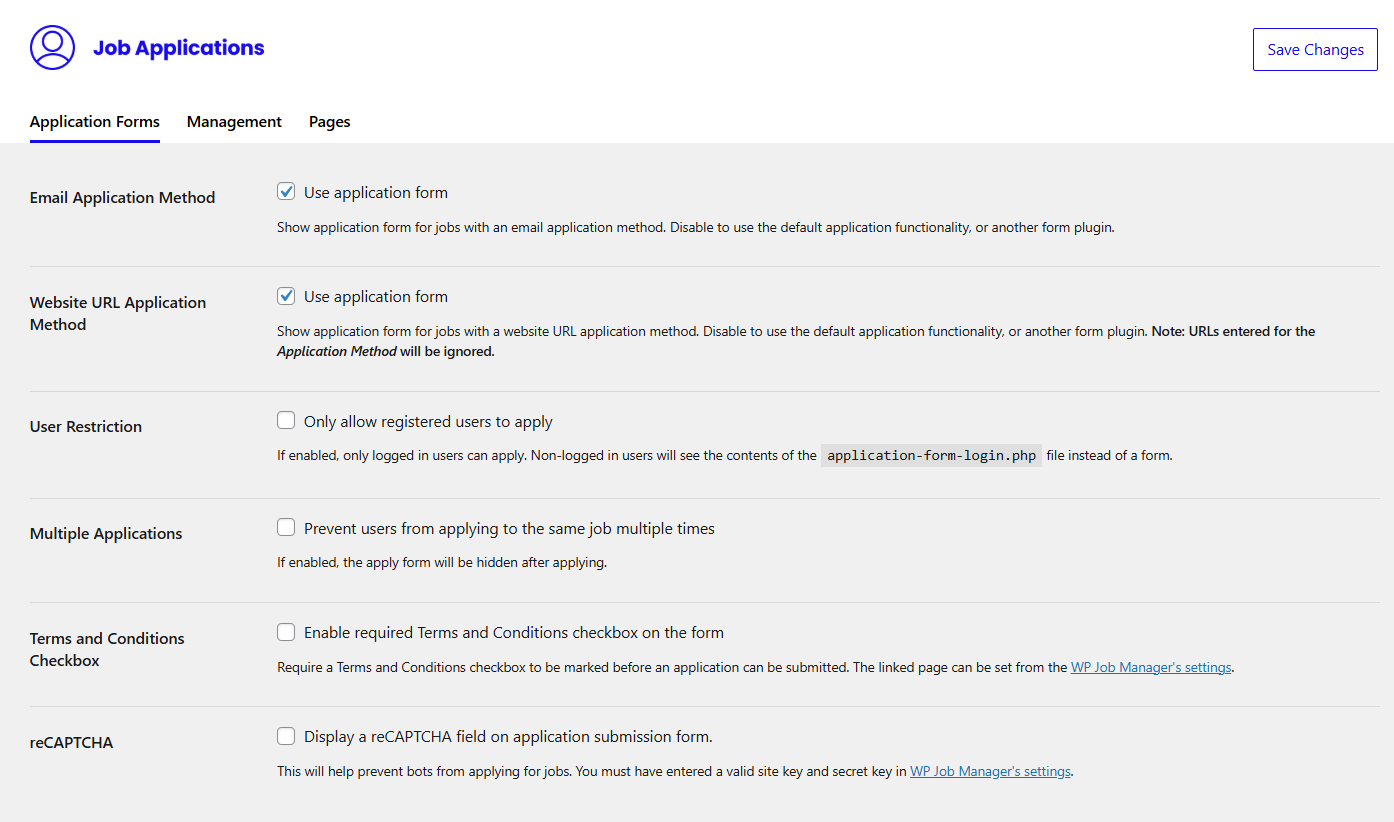Uncheck the Website URL Application Method checkbox
1394x822 pixels.
point(286,296)
